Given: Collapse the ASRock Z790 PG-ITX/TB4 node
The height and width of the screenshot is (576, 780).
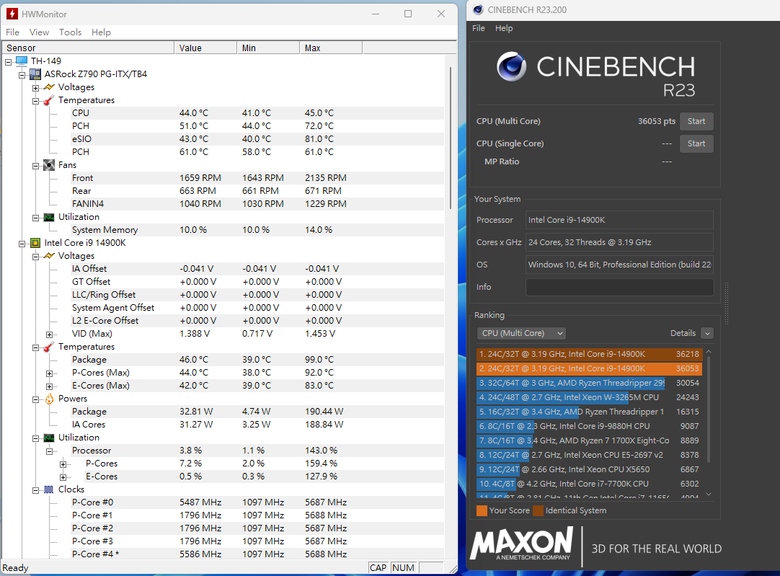Looking at the screenshot, I should tap(22, 75).
